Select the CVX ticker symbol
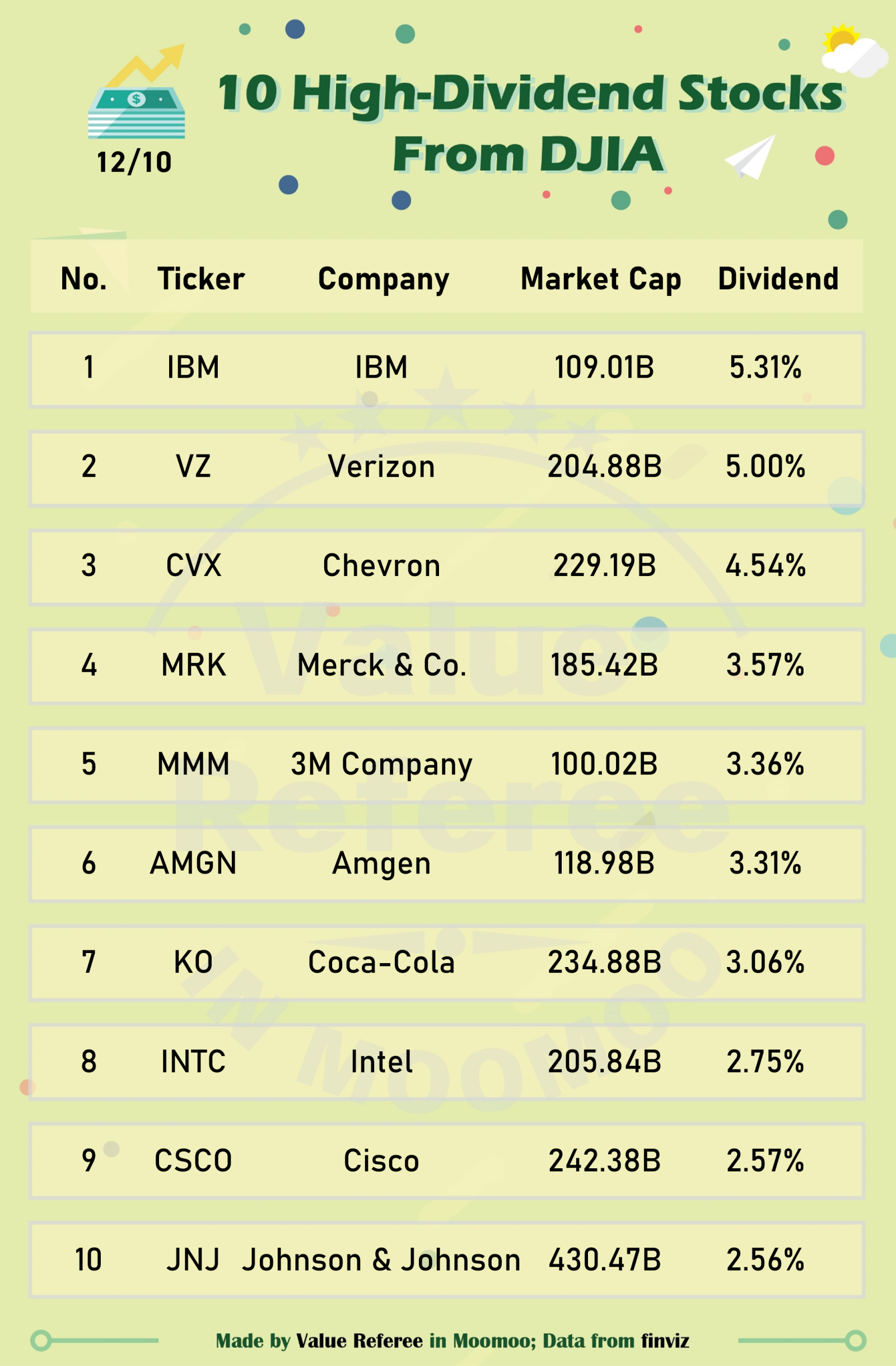The height and width of the screenshot is (1366, 896). [193, 565]
